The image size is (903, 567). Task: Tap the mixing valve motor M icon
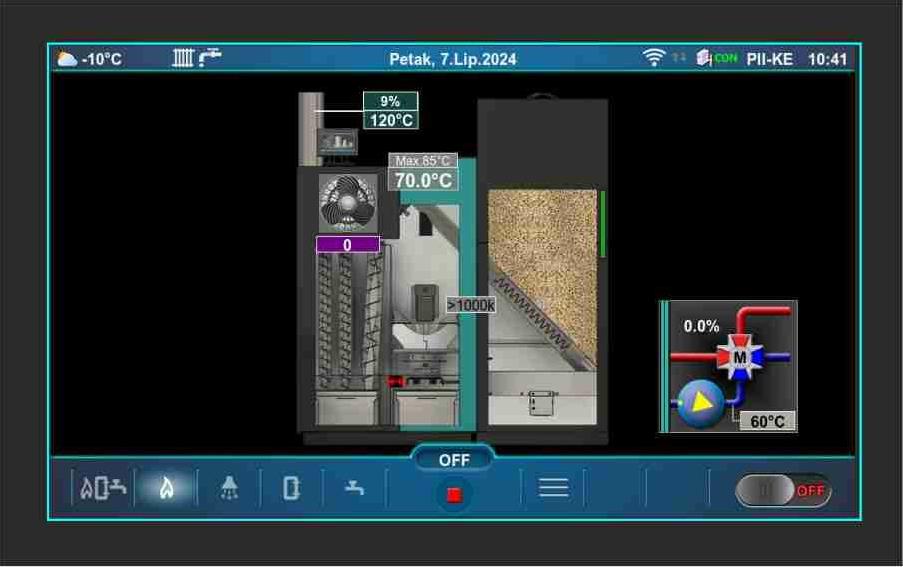(x=740, y=357)
